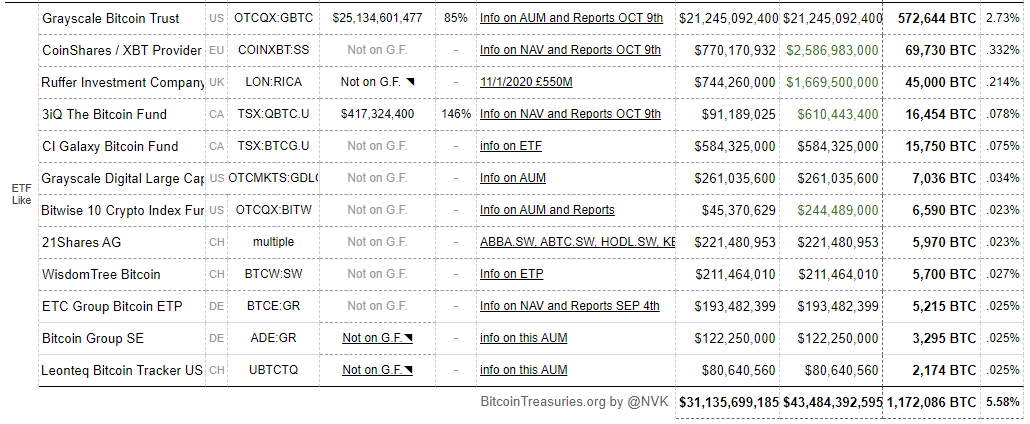Screen dimensions: 1030x424
Task: Click the CI Galaxy 'info on ETF' link
Action: [511, 146]
